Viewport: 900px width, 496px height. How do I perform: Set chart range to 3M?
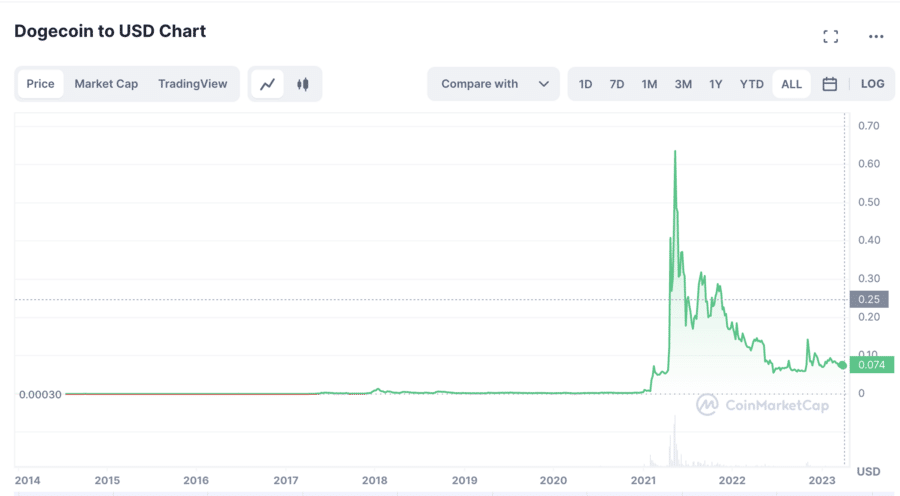(x=683, y=84)
